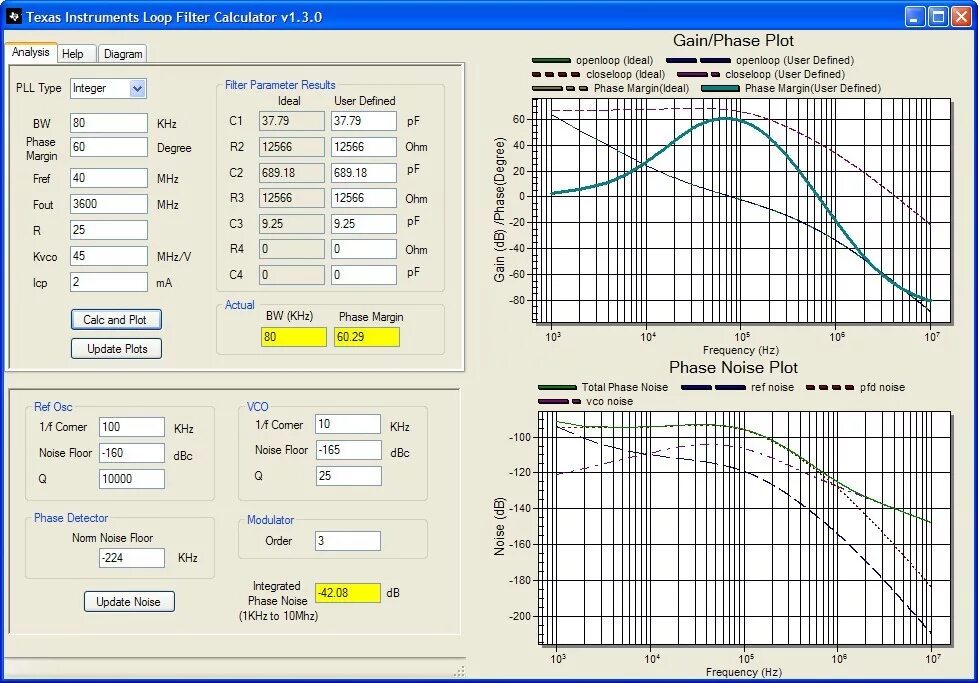Click the Update Noise button

(x=128, y=602)
